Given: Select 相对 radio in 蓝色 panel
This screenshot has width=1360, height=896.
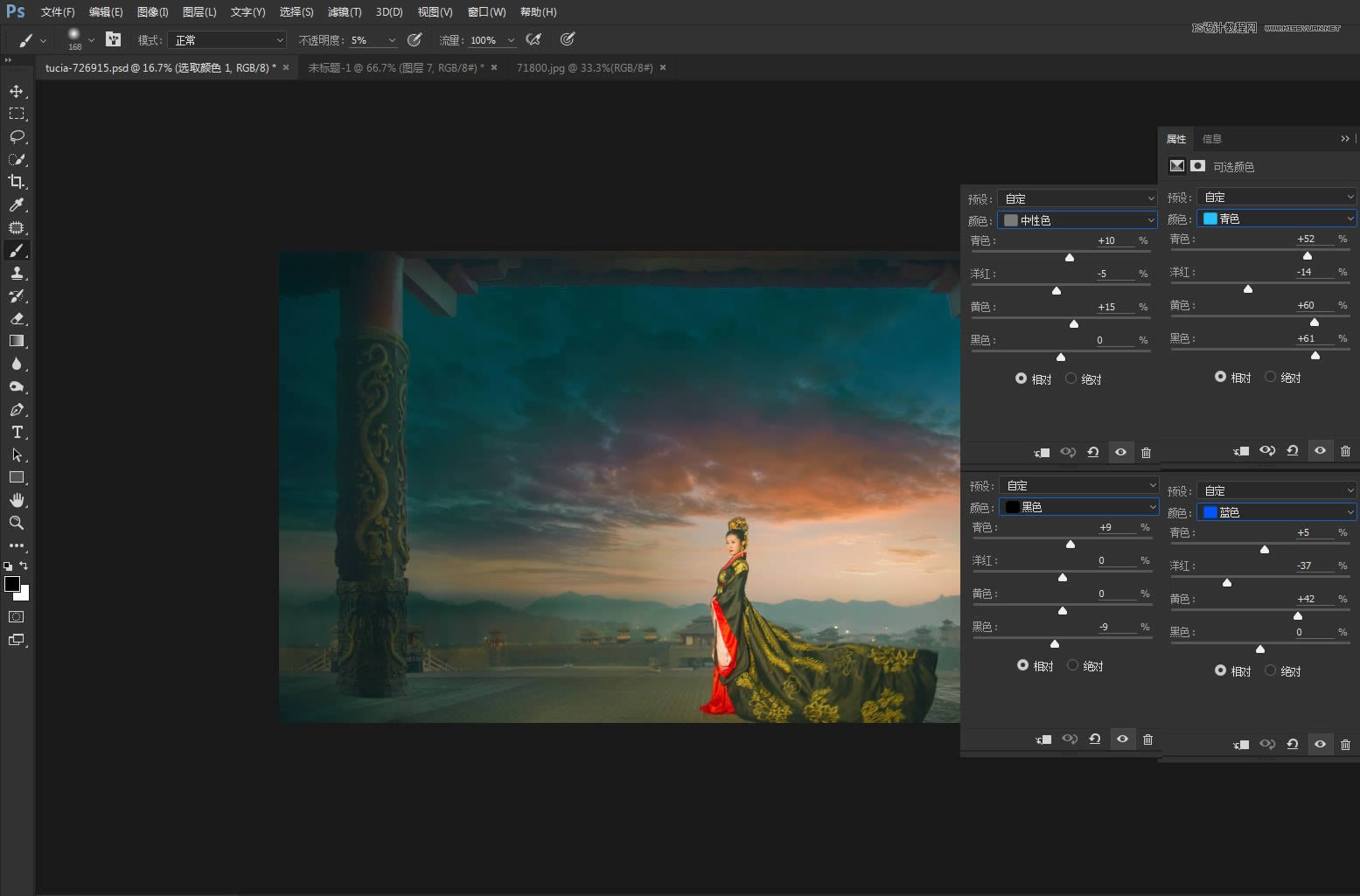Looking at the screenshot, I should pos(1220,670).
